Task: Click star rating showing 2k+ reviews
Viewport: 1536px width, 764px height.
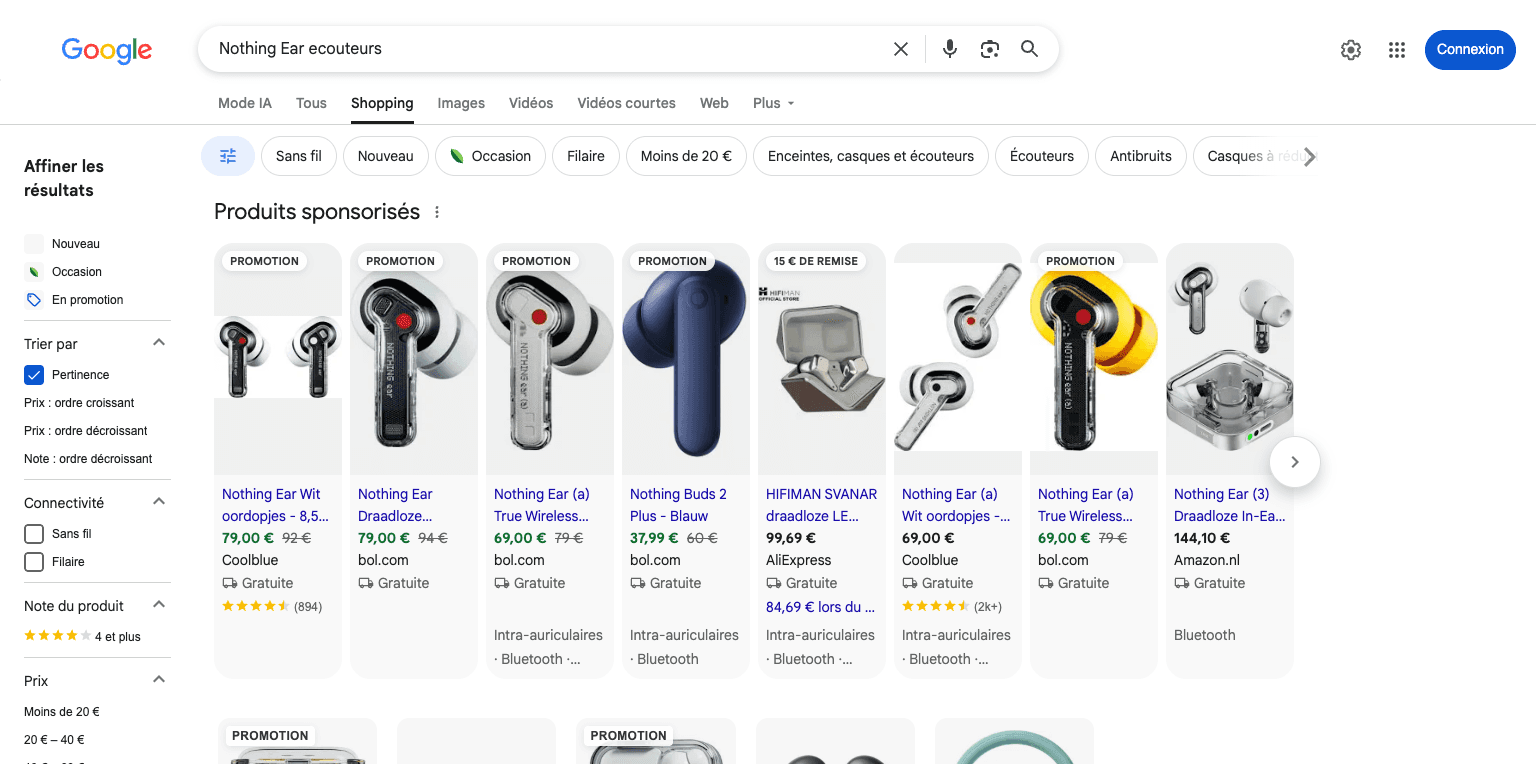Action: point(935,606)
